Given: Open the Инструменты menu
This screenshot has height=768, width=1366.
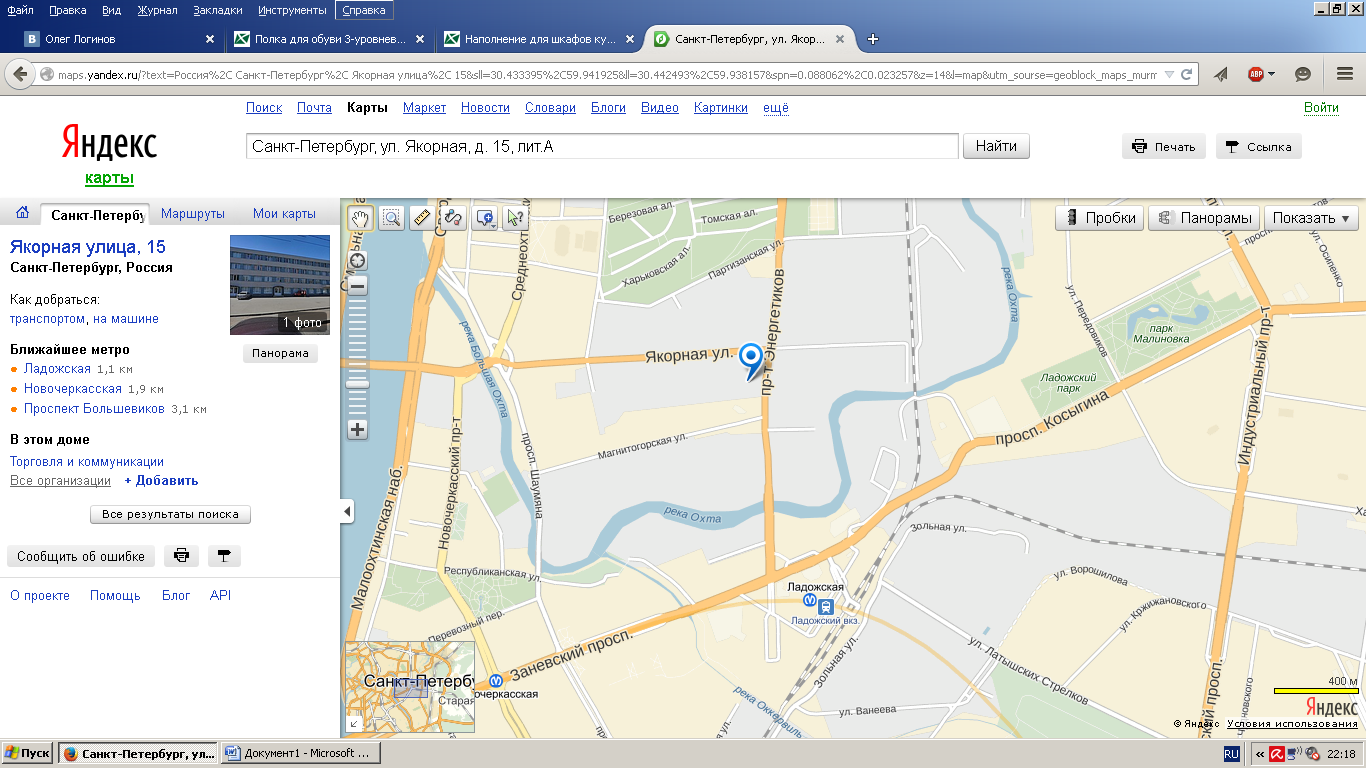Looking at the screenshot, I should [291, 10].
